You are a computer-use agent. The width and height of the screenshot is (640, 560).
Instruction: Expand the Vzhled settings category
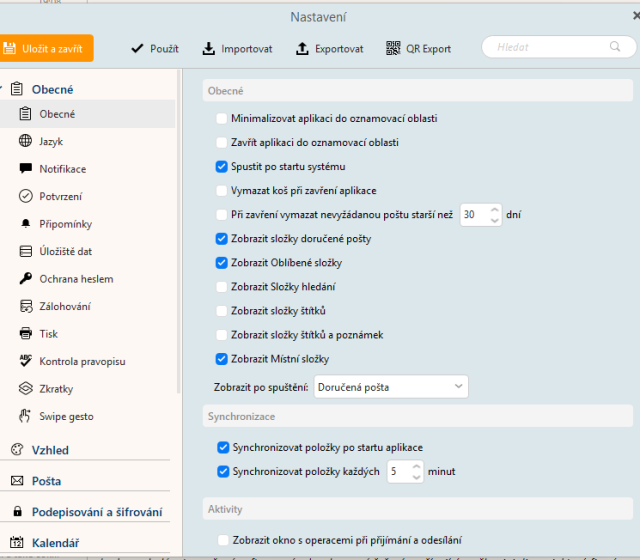(50, 450)
